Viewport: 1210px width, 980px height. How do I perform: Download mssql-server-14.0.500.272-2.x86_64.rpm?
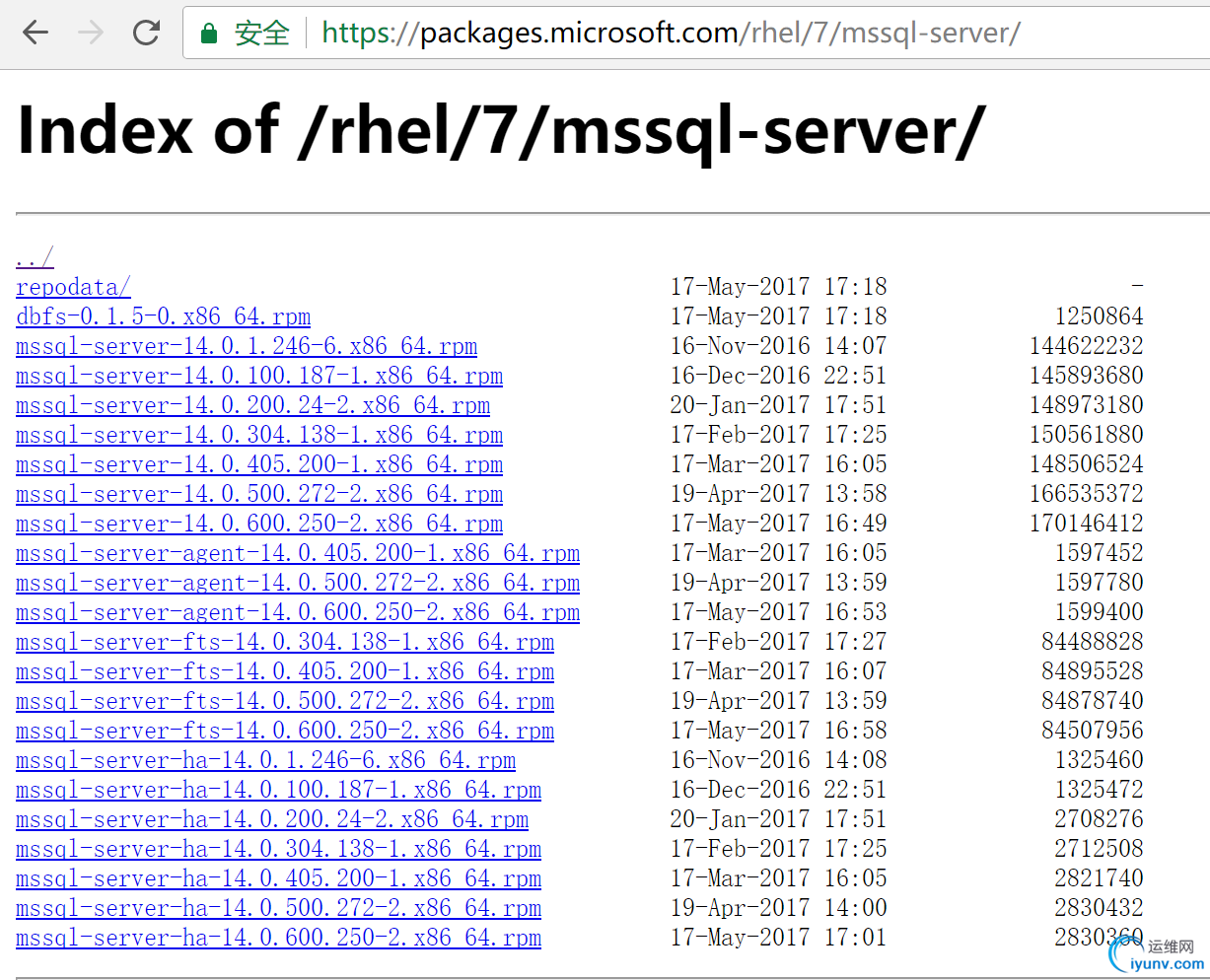pos(259,494)
